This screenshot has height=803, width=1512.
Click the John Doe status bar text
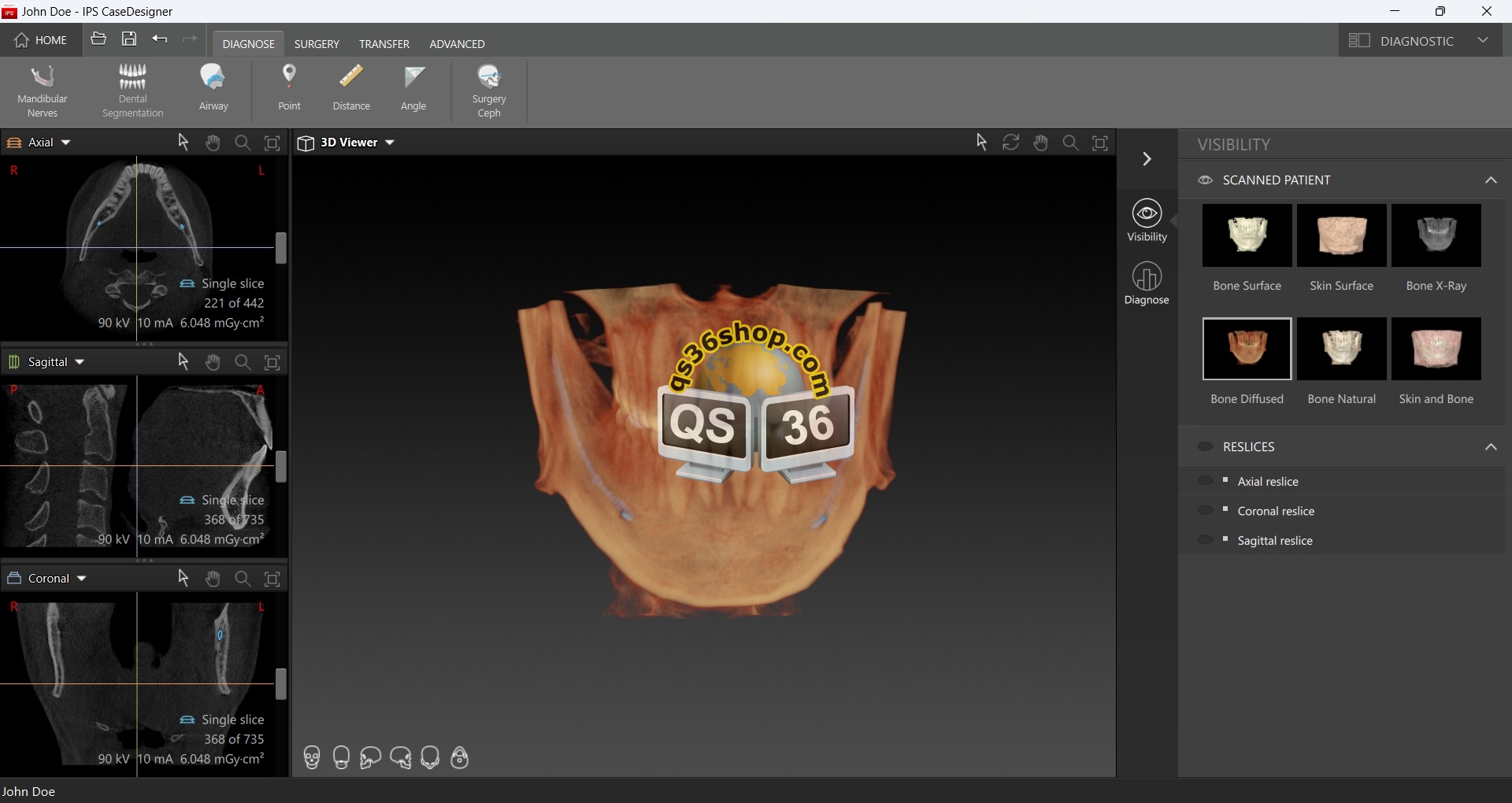[x=29, y=791]
